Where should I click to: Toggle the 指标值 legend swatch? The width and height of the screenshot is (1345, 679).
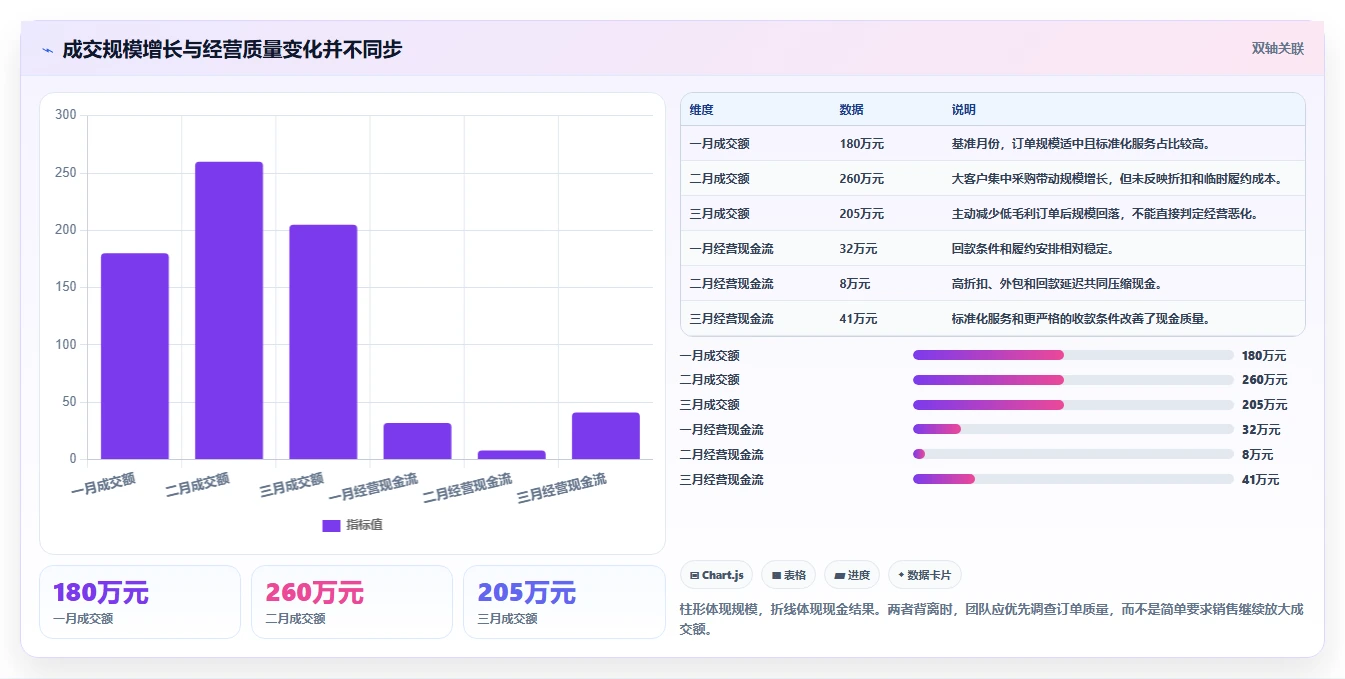[331, 526]
